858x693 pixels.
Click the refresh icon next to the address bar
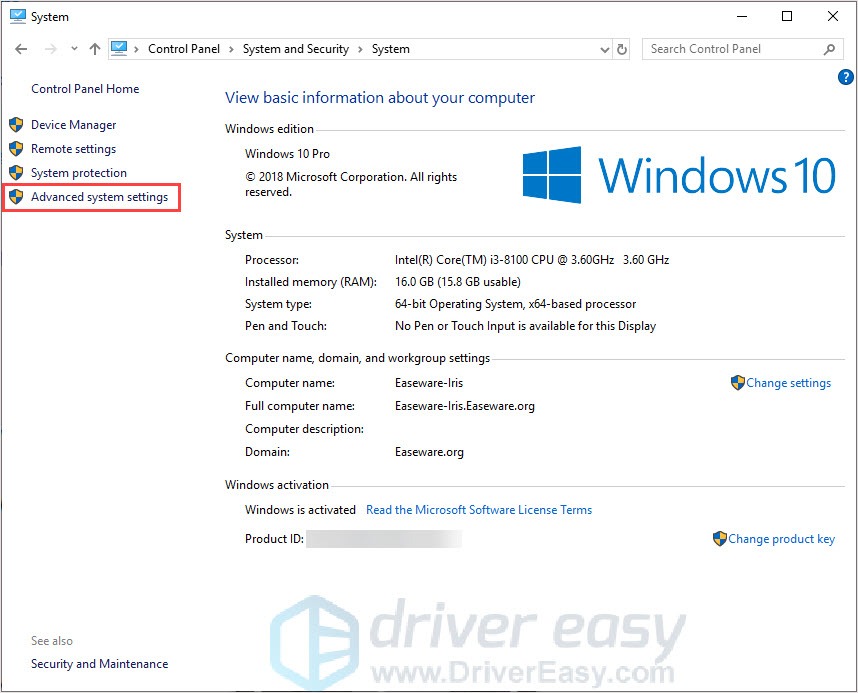[x=621, y=48]
